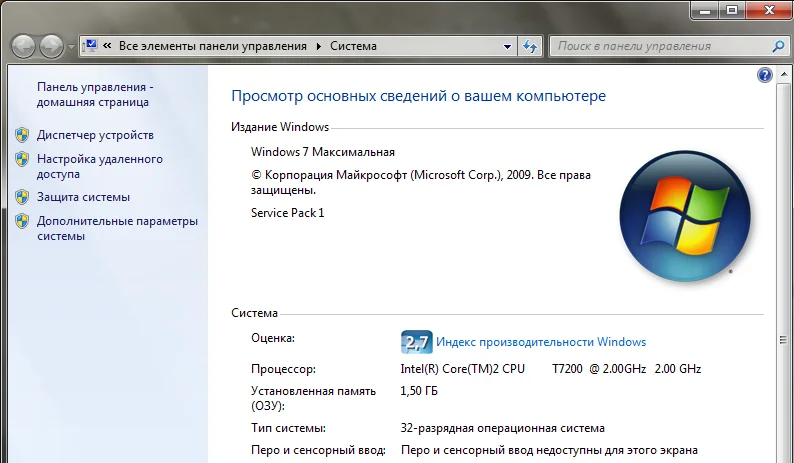Close the System window
794x463 pixels.
[769, 10]
